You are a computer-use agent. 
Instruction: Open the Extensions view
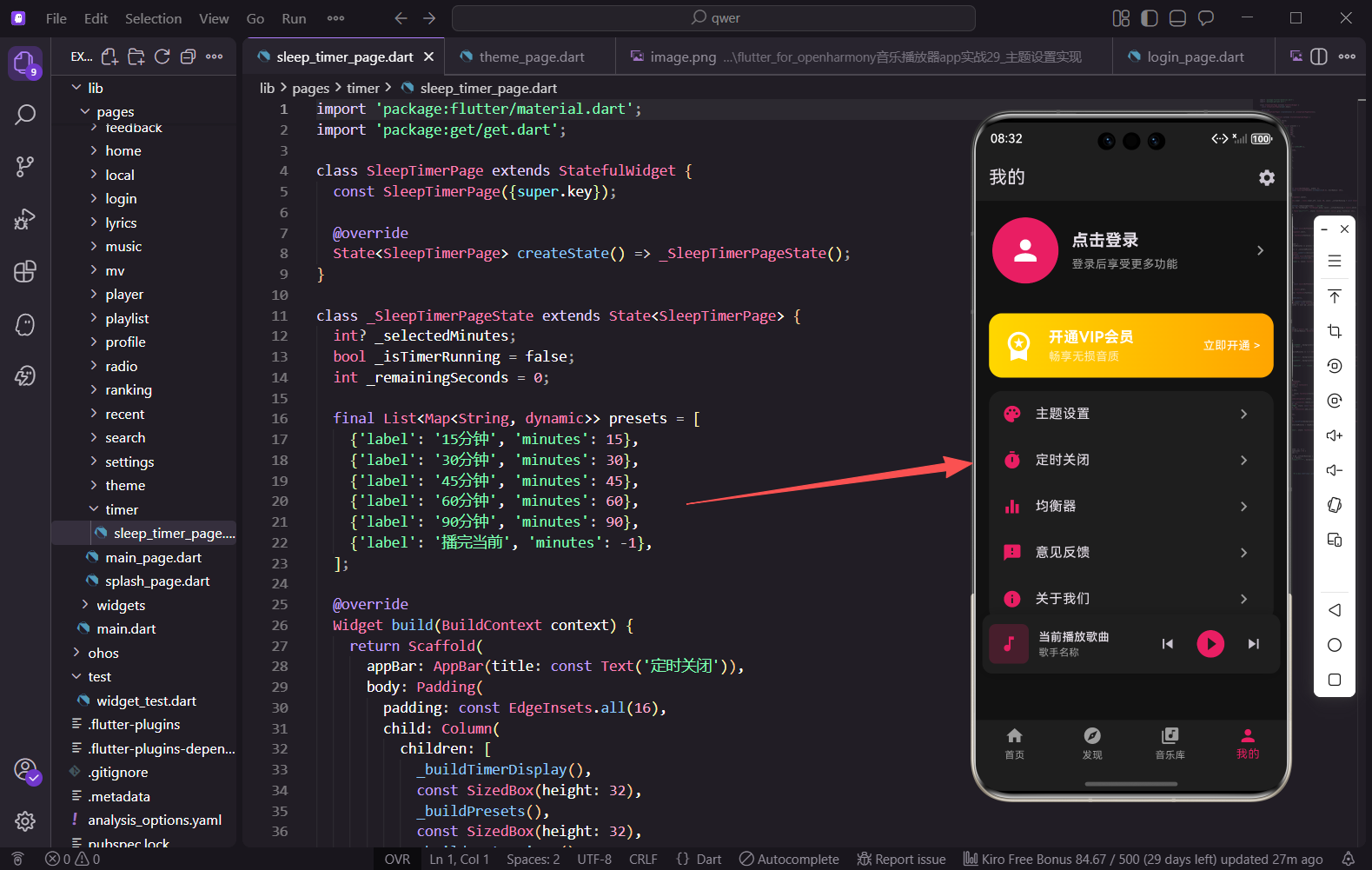[25, 271]
